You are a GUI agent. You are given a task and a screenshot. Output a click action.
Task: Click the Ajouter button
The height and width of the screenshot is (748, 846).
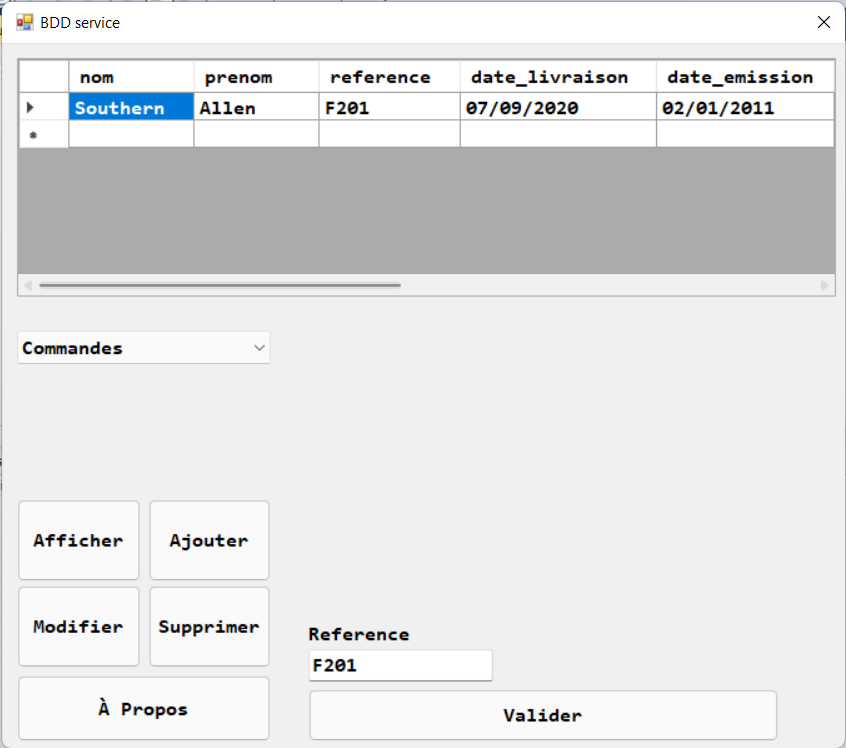coord(209,540)
